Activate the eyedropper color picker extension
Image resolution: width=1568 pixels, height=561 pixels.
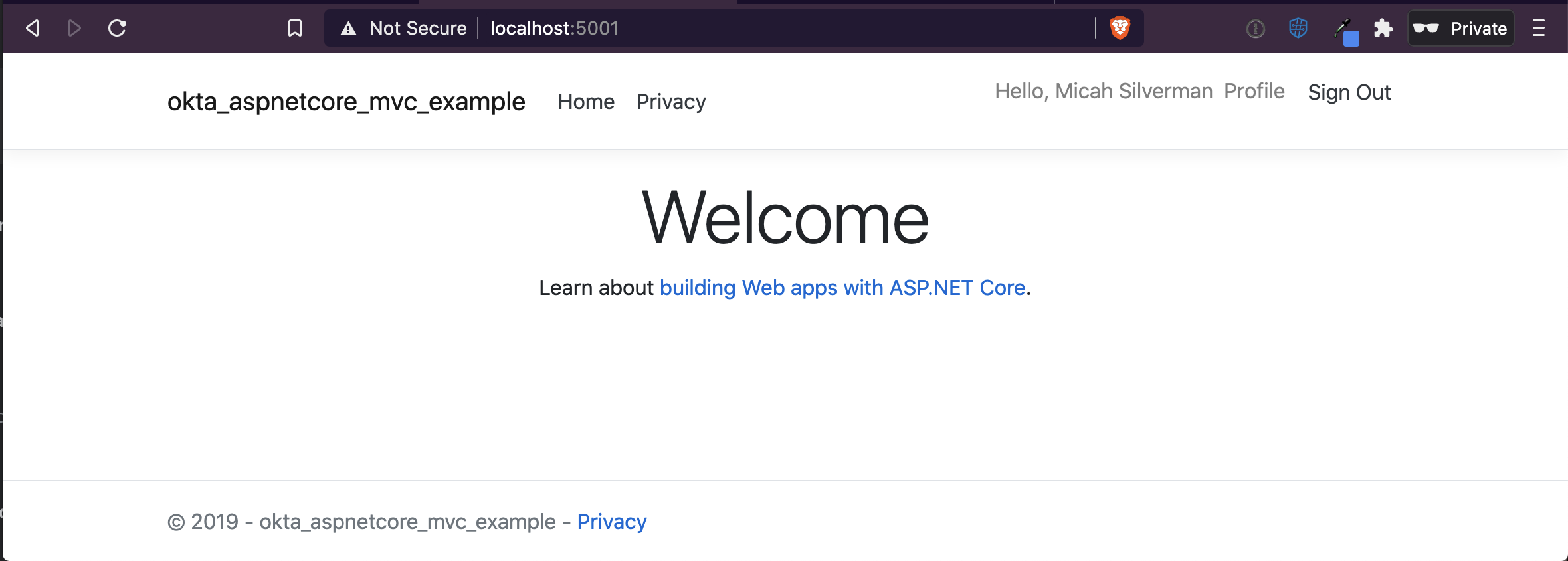point(1345,30)
